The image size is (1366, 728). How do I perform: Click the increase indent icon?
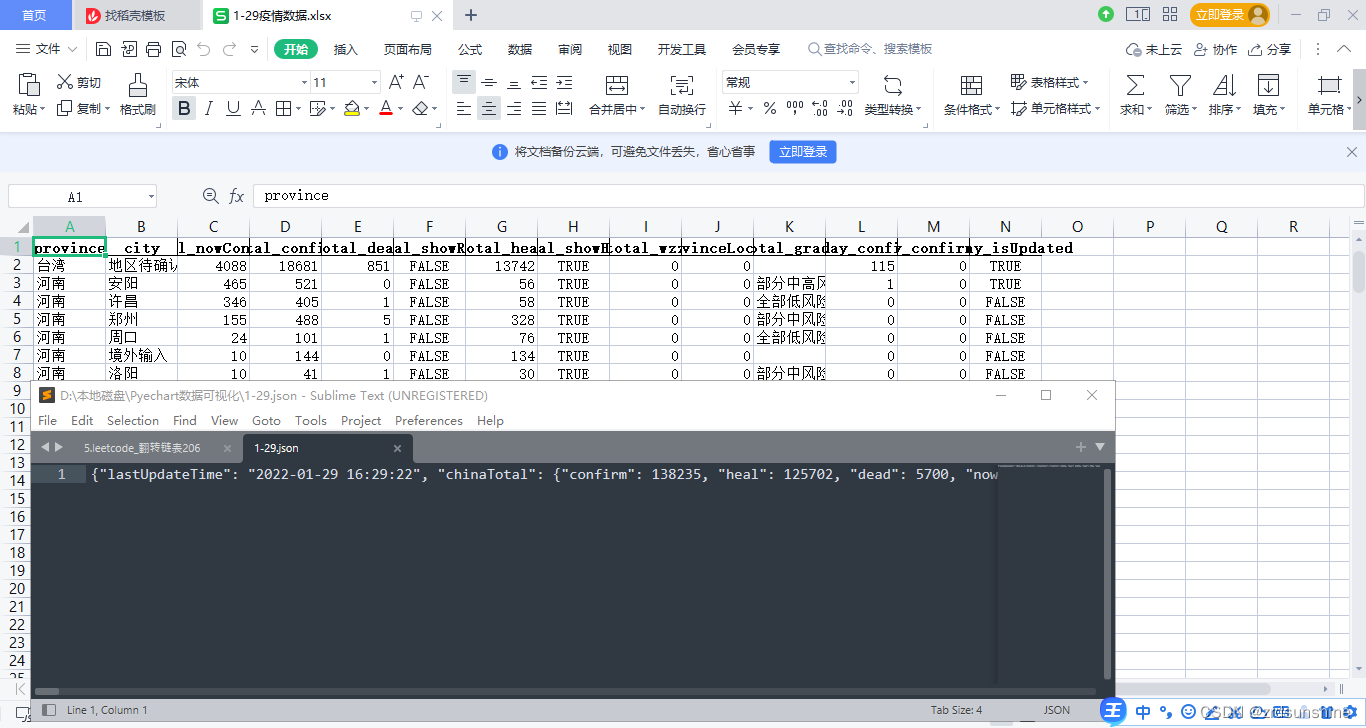tap(564, 82)
